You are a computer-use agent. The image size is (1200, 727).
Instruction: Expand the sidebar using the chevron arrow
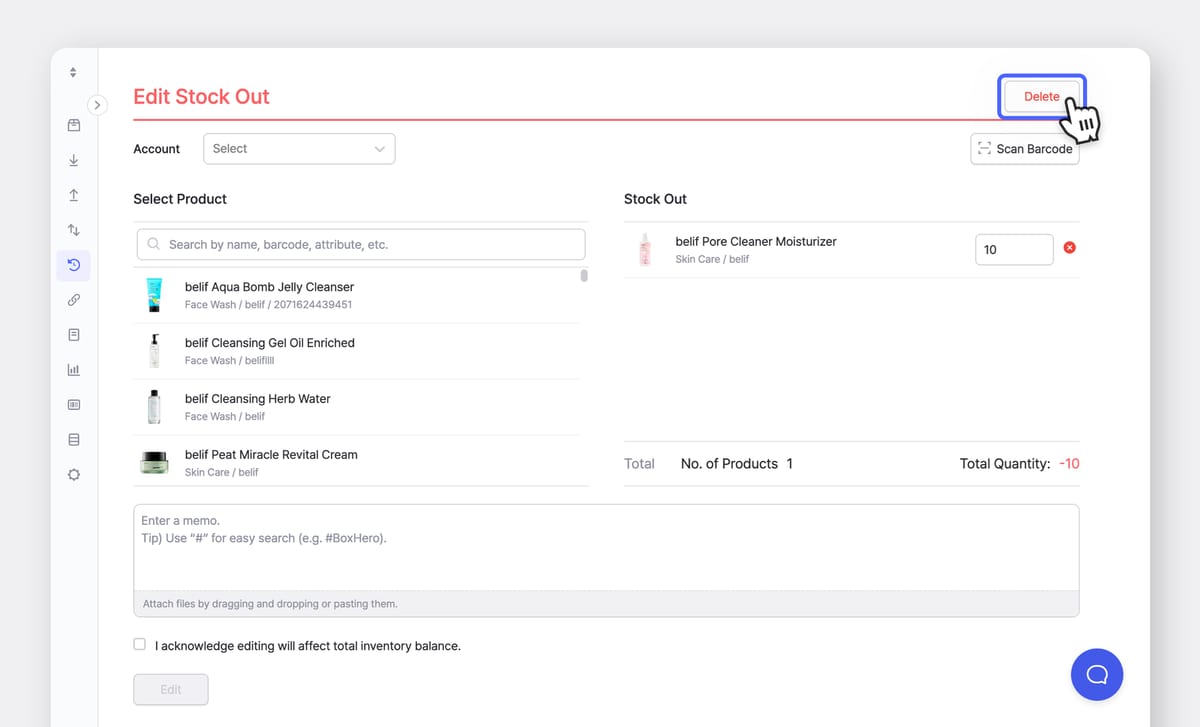click(97, 104)
